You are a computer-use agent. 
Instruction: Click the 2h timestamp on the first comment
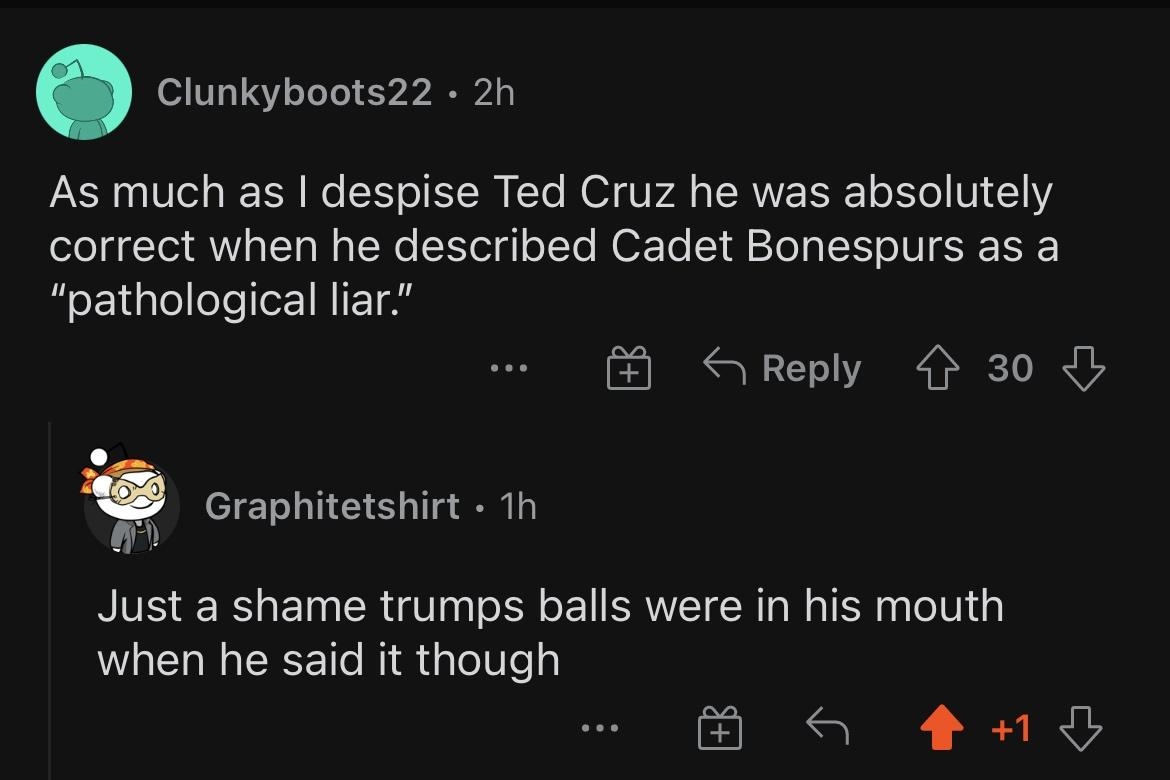click(x=493, y=93)
